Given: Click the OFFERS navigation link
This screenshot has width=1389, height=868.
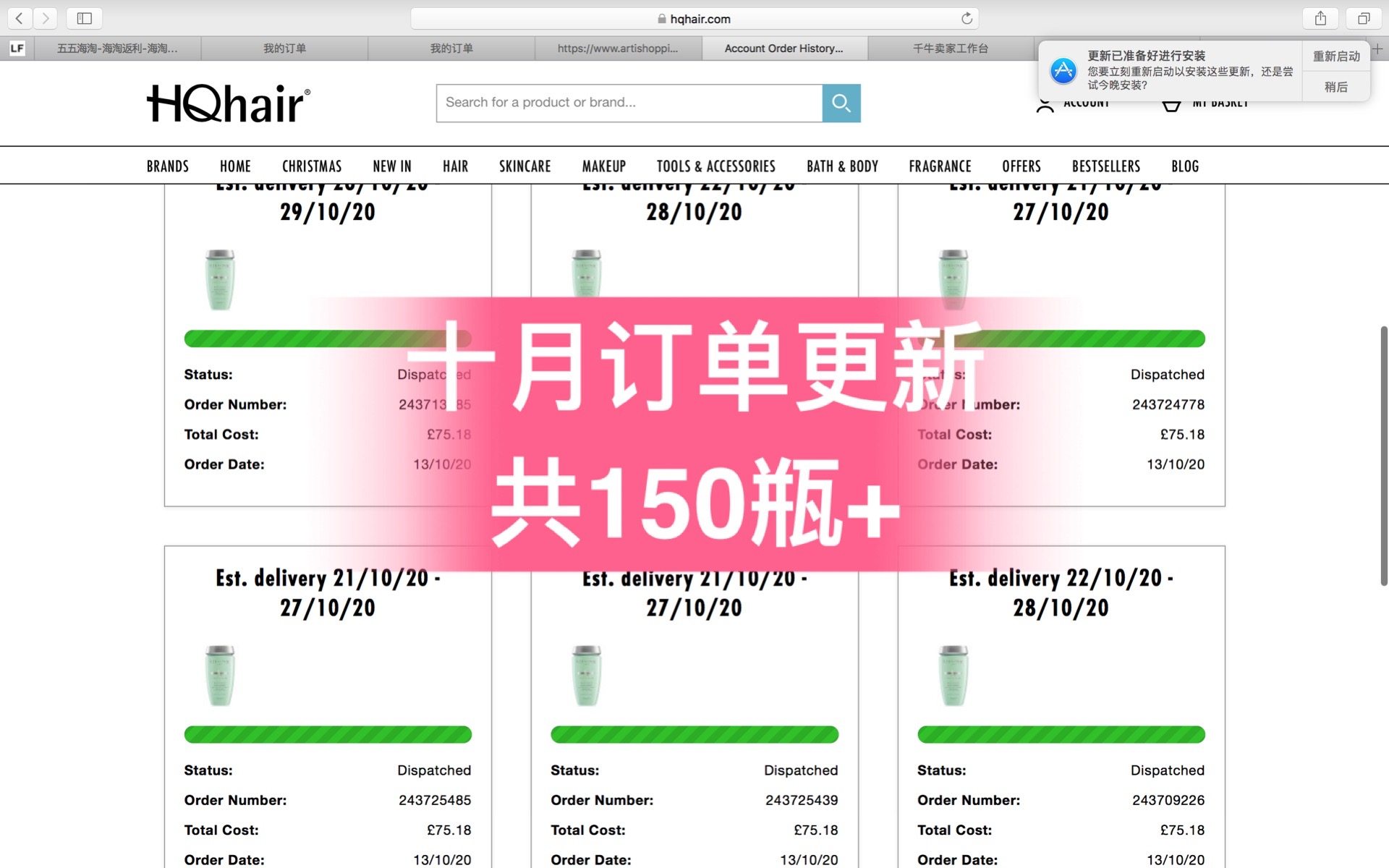Looking at the screenshot, I should click(x=1021, y=166).
